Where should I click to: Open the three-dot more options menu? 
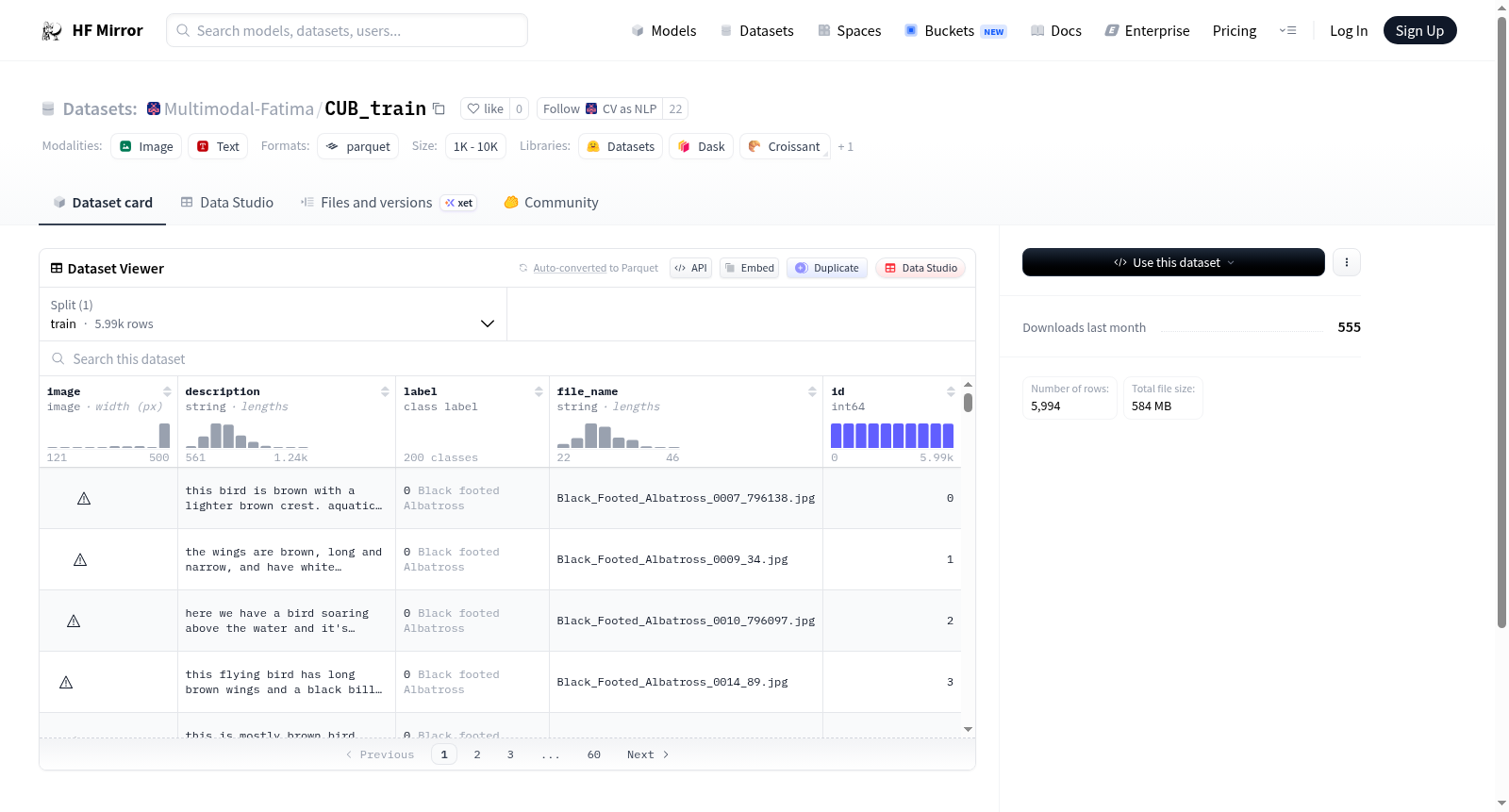pyautogui.click(x=1347, y=262)
